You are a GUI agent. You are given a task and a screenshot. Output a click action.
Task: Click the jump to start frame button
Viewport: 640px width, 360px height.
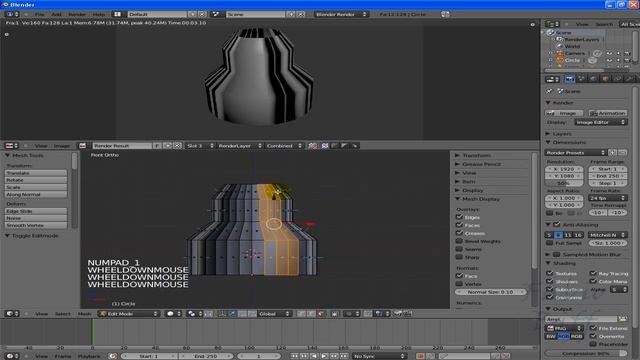point(294,356)
